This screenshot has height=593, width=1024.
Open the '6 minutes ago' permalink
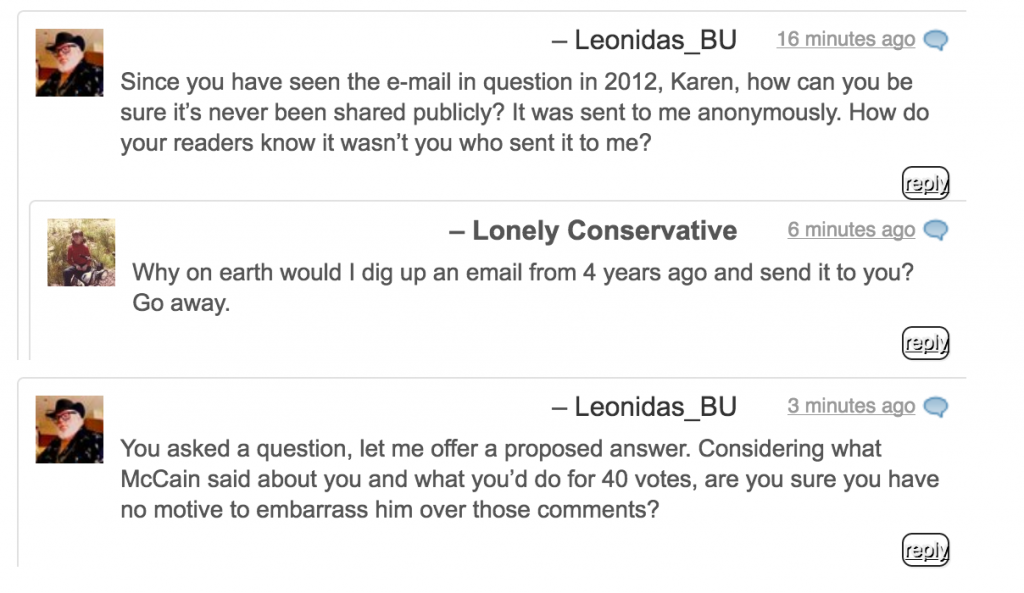point(851,230)
